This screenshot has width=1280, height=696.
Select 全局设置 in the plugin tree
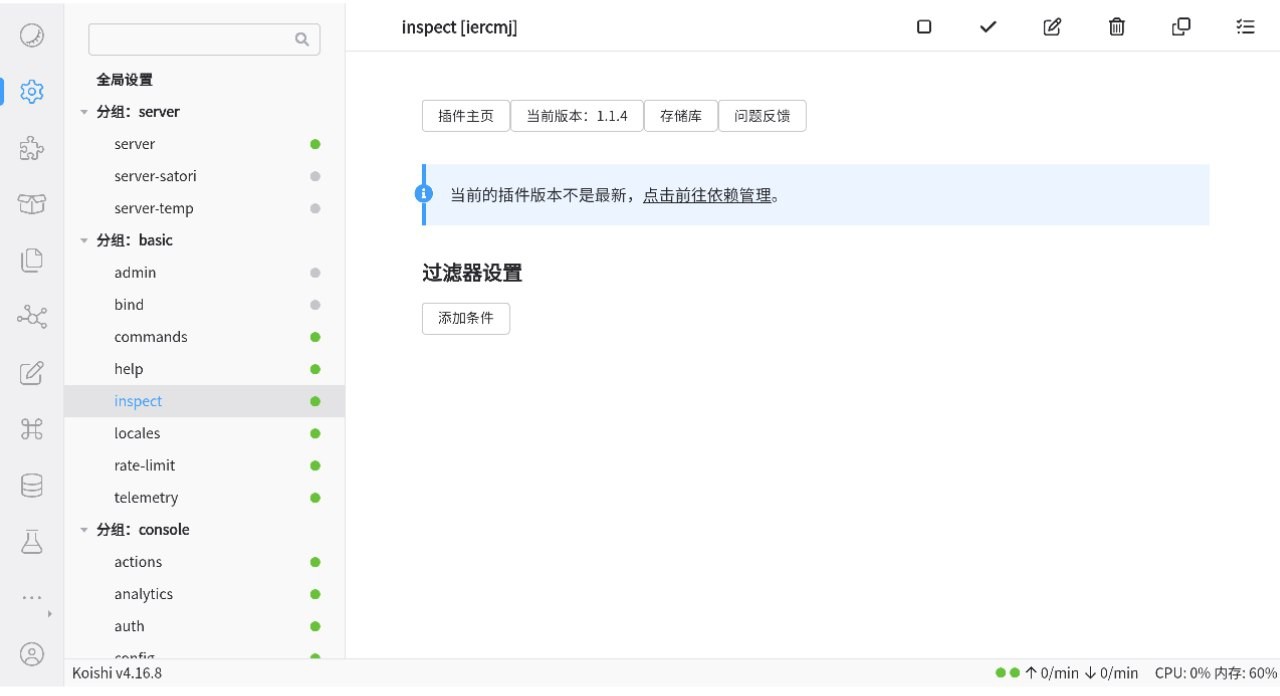coord(124,80)
